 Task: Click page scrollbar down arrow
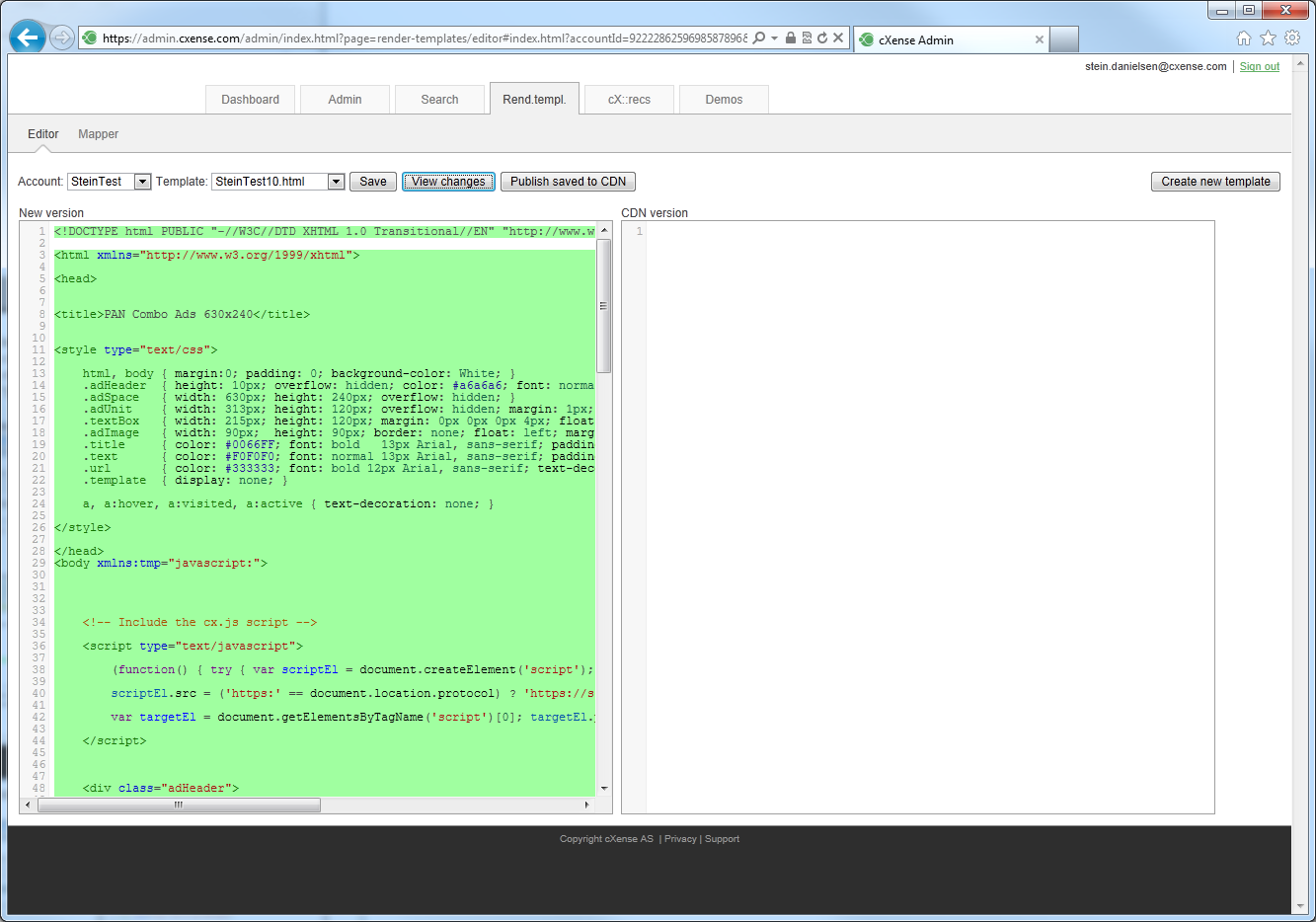(1301, 906)
